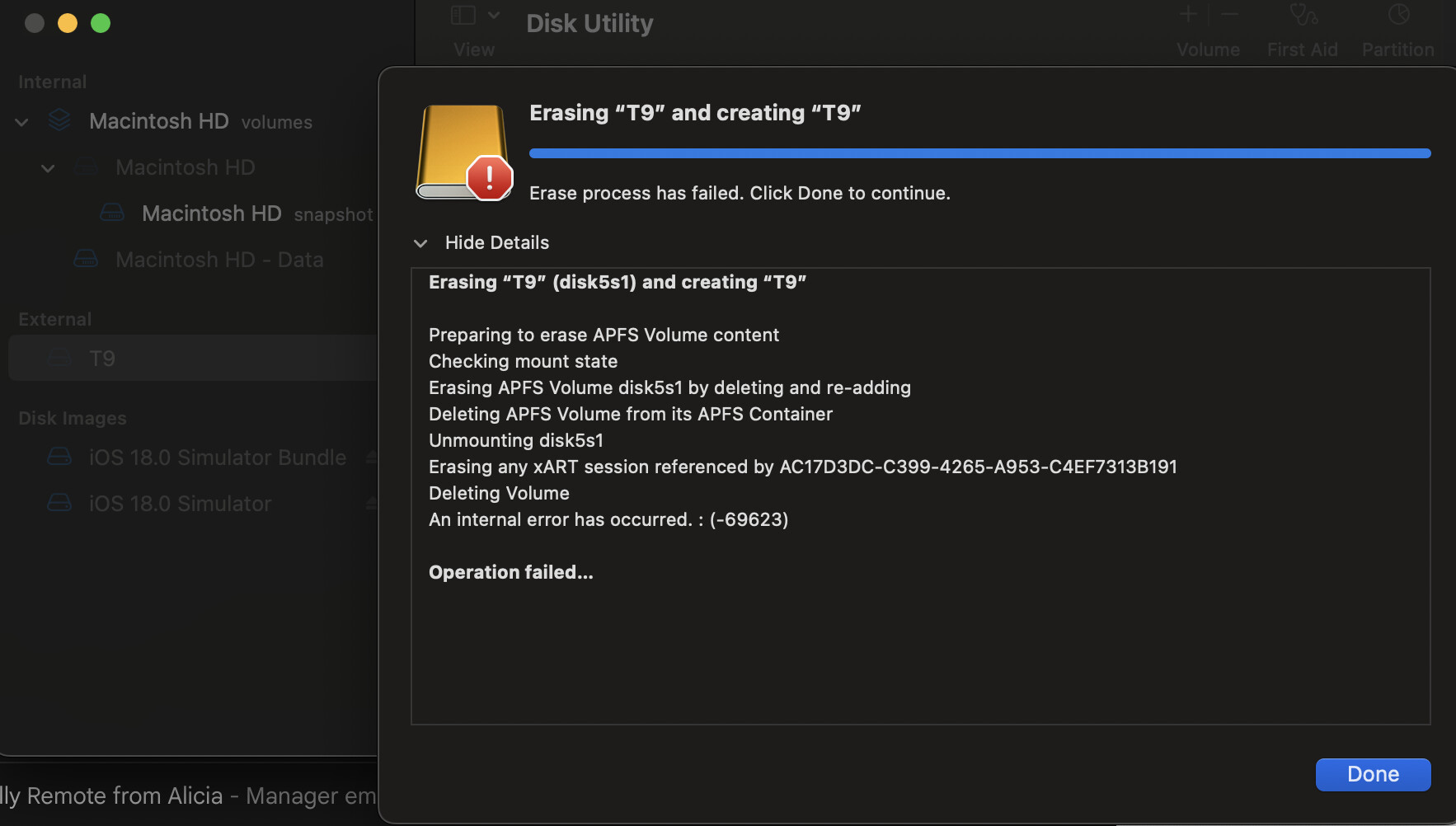Click the erase progress bar
The height and width of the screenshot is (826, 1456).
coord(979,153)
